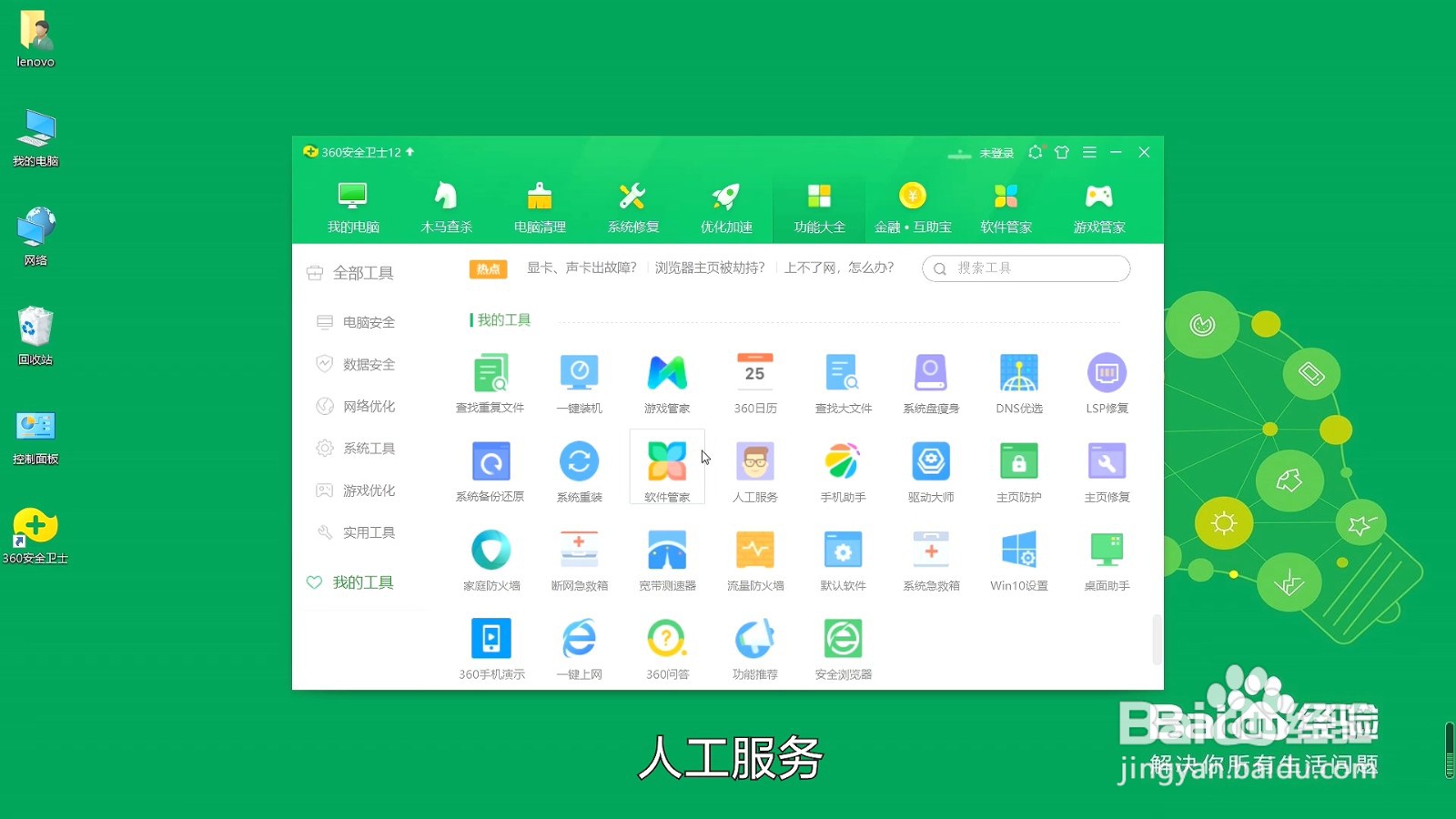This screenshot has height=819, width=1456.
Task: Launch 安全浏览器 tool
Action: pyautogui.click(x=844, y=649)
